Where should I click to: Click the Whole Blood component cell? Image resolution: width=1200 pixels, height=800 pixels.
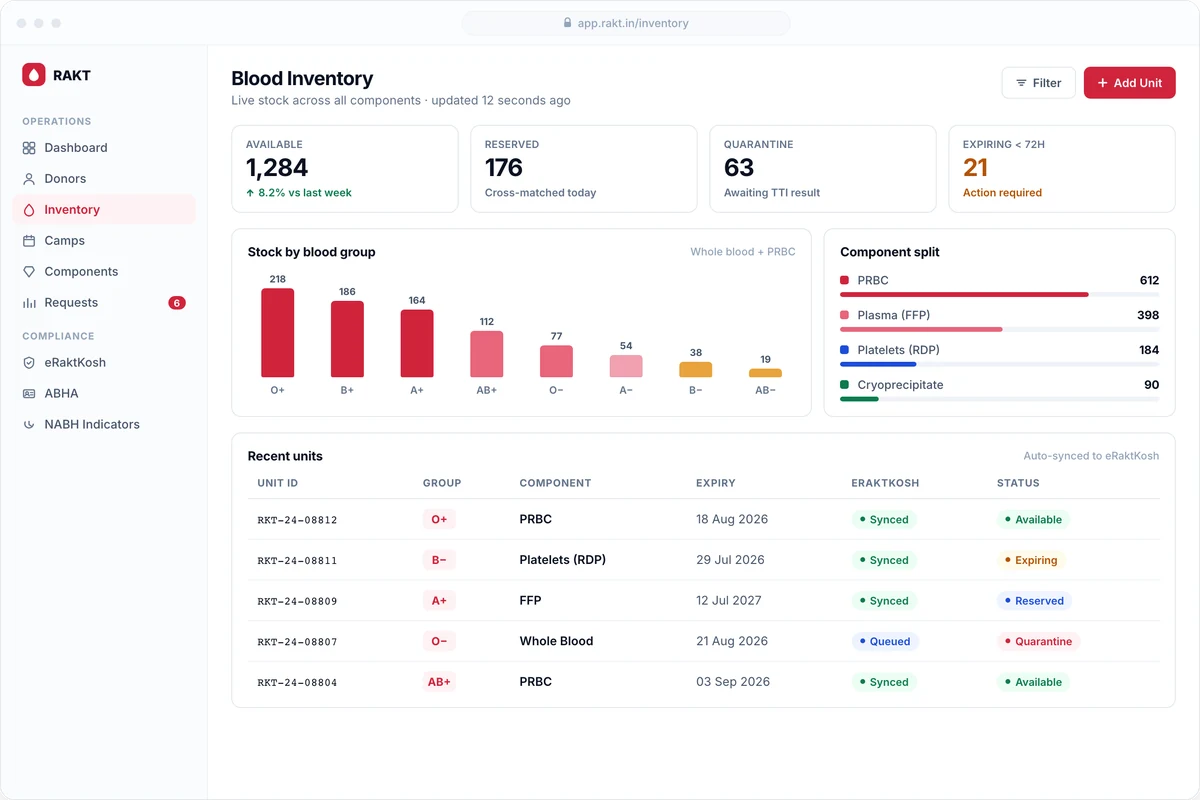tap(556, 641)
